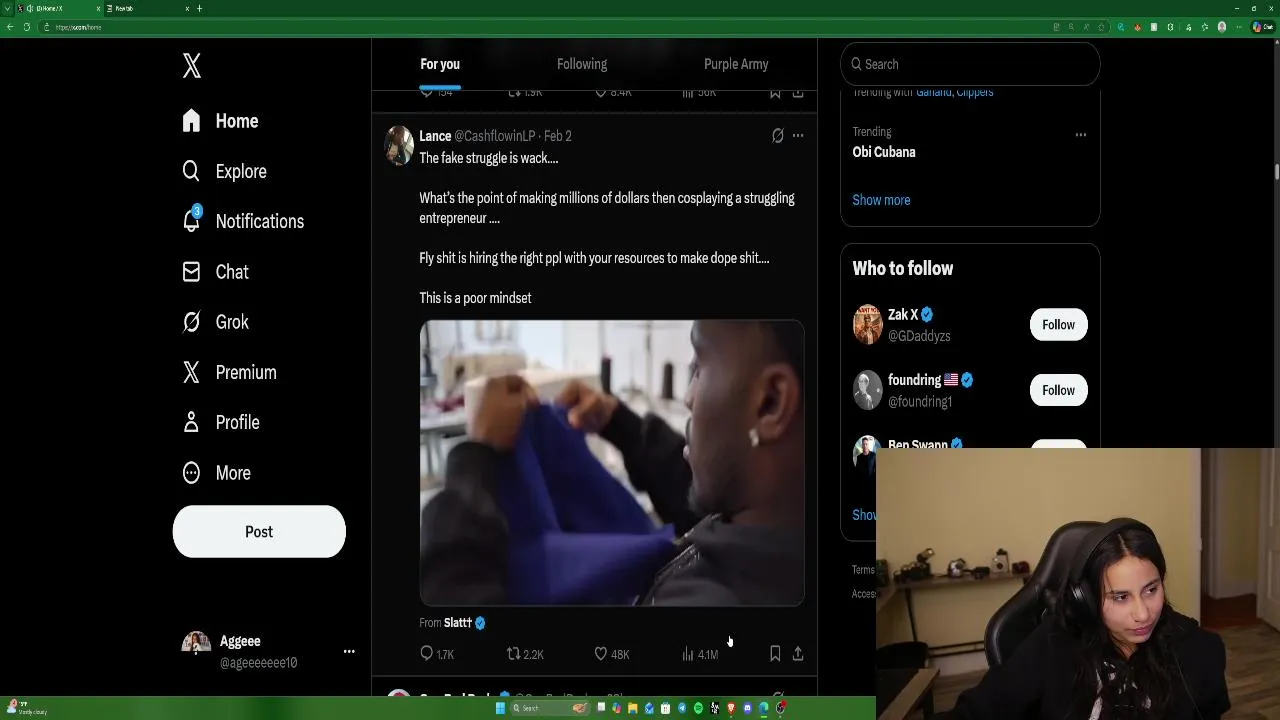Screen dimensions: 1280x720
Task: Click the browser back arrow
Action: (10, 27)
